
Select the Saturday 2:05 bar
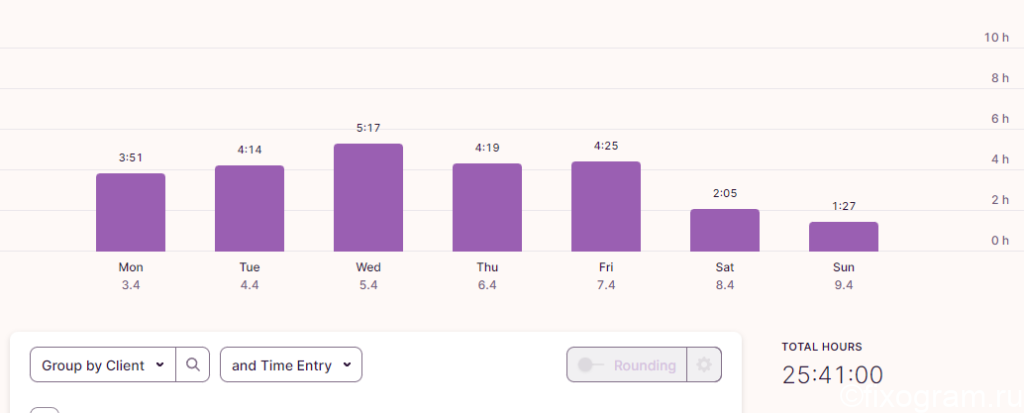click(725, 230)
